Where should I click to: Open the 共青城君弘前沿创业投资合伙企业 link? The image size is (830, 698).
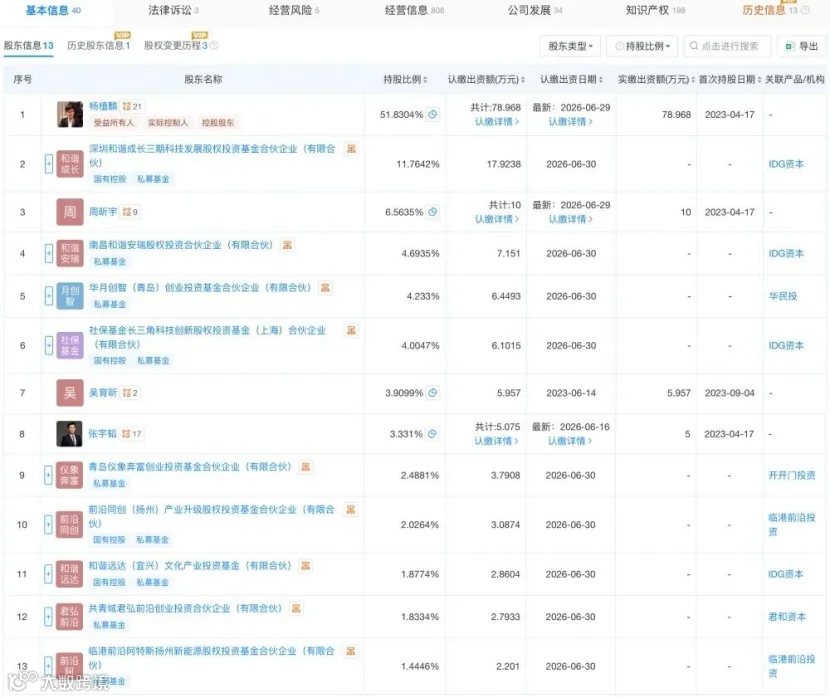pos(185,609)
